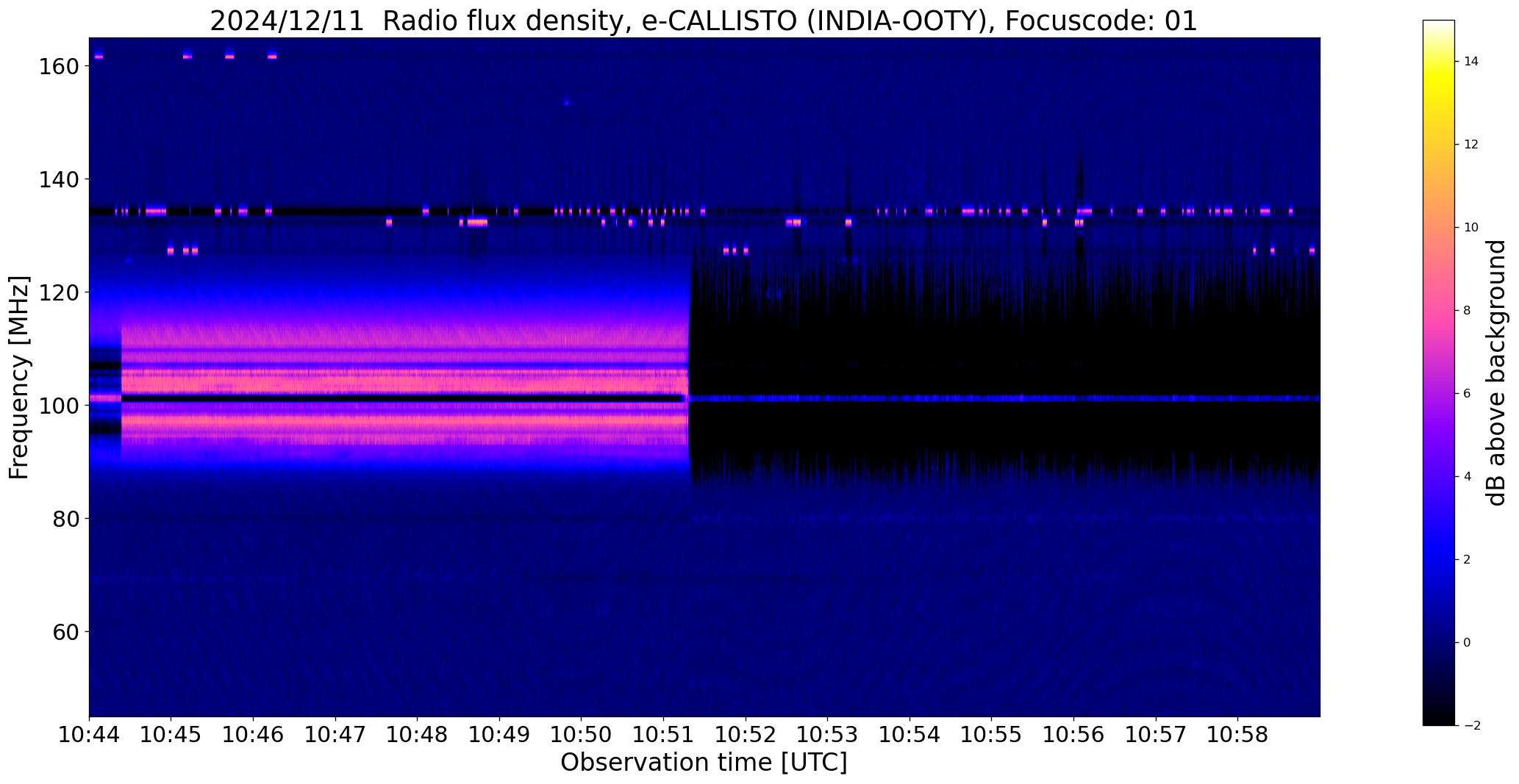Viewport: 1519px width, 784px height.
Task: Click the colorbar tick label 2
Action: point(1467,560)
